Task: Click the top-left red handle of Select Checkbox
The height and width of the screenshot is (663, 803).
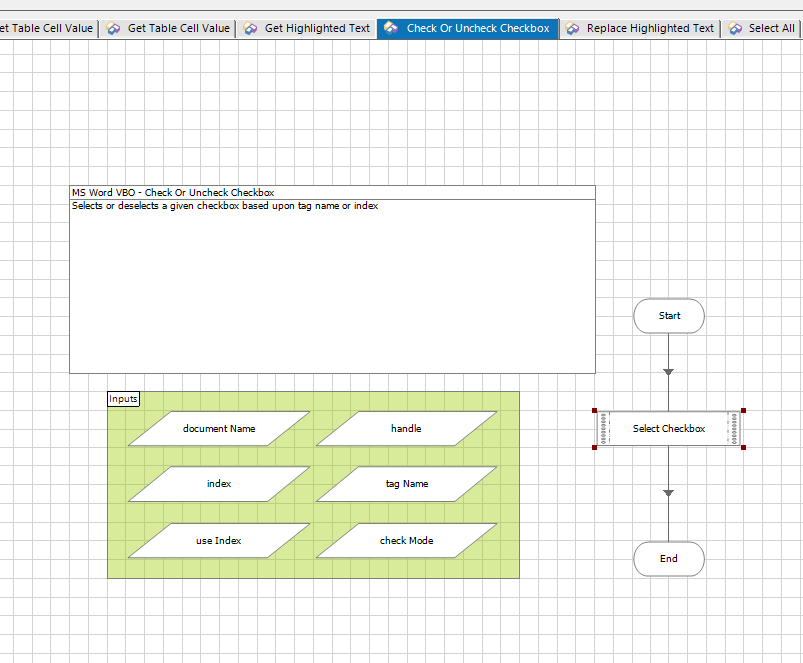Action: click(x=595, y=411)
